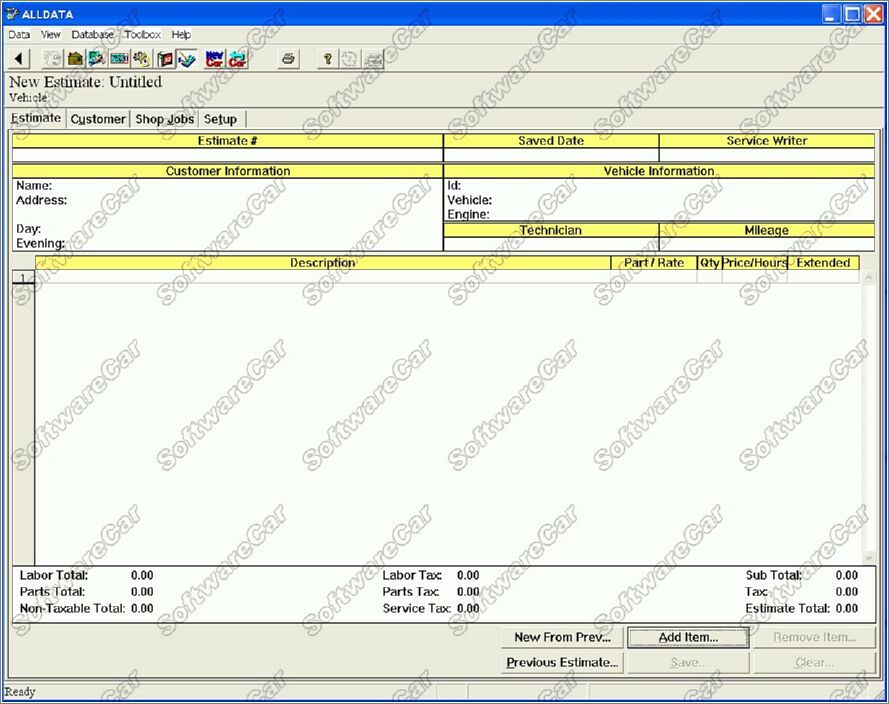Click the change car icon with arrows

point(237,60)
